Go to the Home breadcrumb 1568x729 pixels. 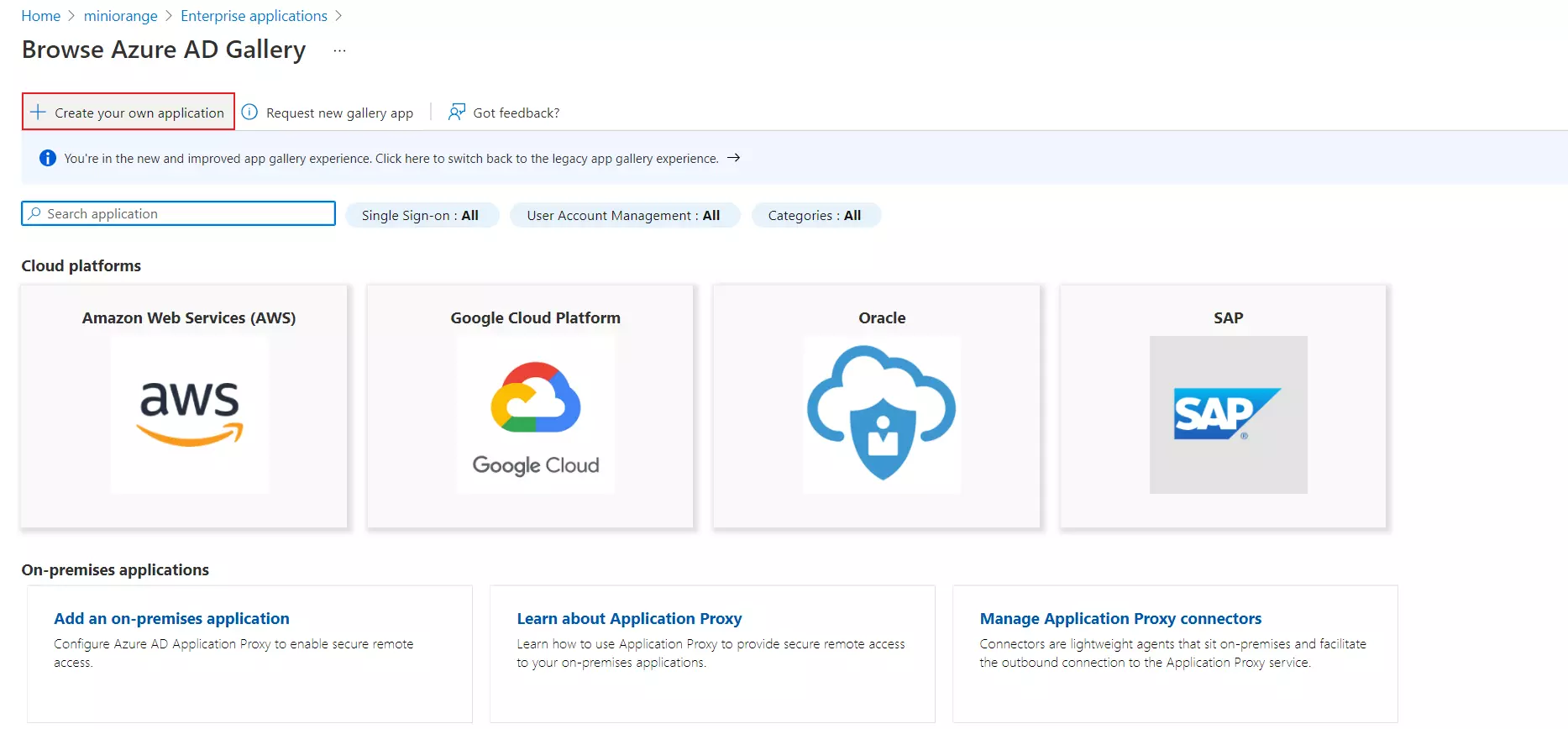(x=40, y=16)
